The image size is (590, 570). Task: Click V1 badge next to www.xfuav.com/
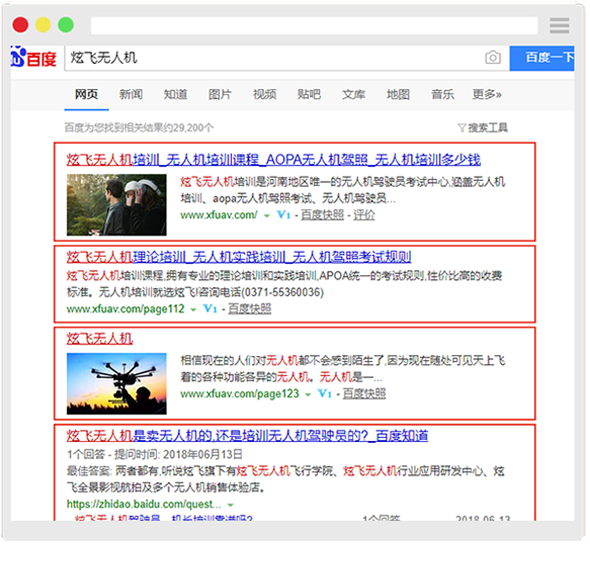coord(283,215)
